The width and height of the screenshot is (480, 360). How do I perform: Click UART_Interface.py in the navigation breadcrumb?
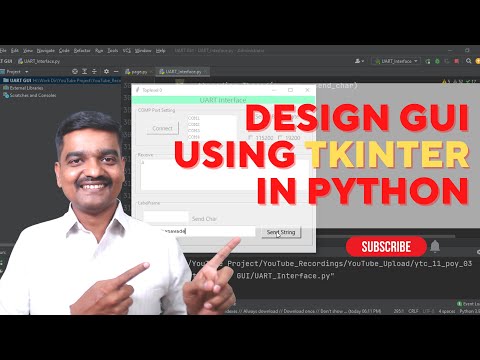click(39, 61)
